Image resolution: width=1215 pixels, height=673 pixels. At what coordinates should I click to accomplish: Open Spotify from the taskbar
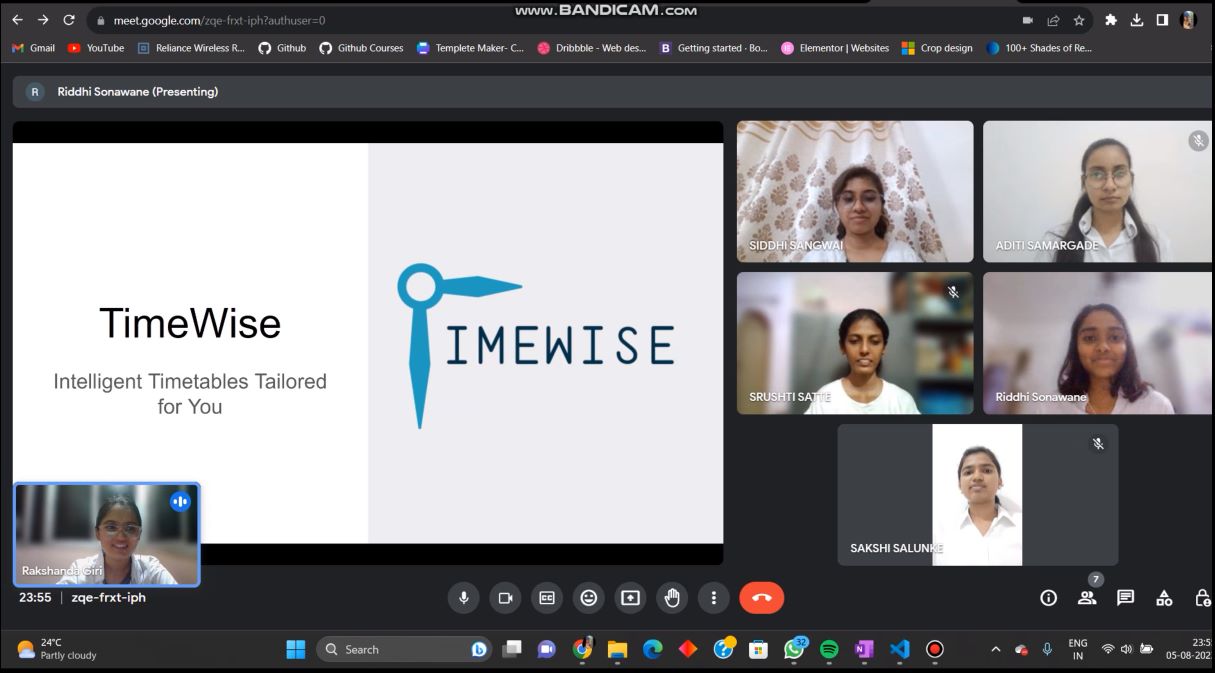click(x=828, y=649)
